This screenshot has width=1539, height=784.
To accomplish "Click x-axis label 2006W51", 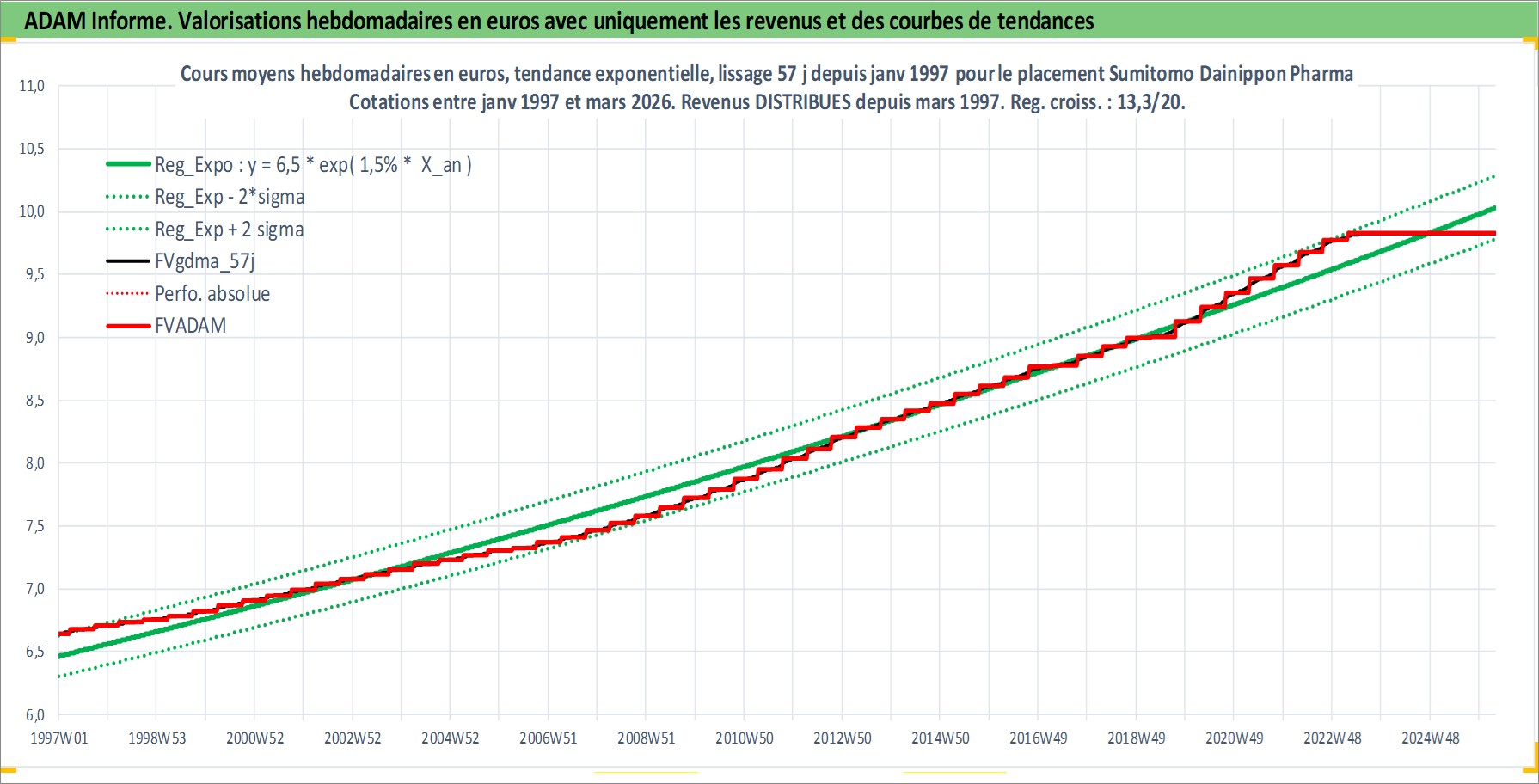I will [x=548, y=738].
